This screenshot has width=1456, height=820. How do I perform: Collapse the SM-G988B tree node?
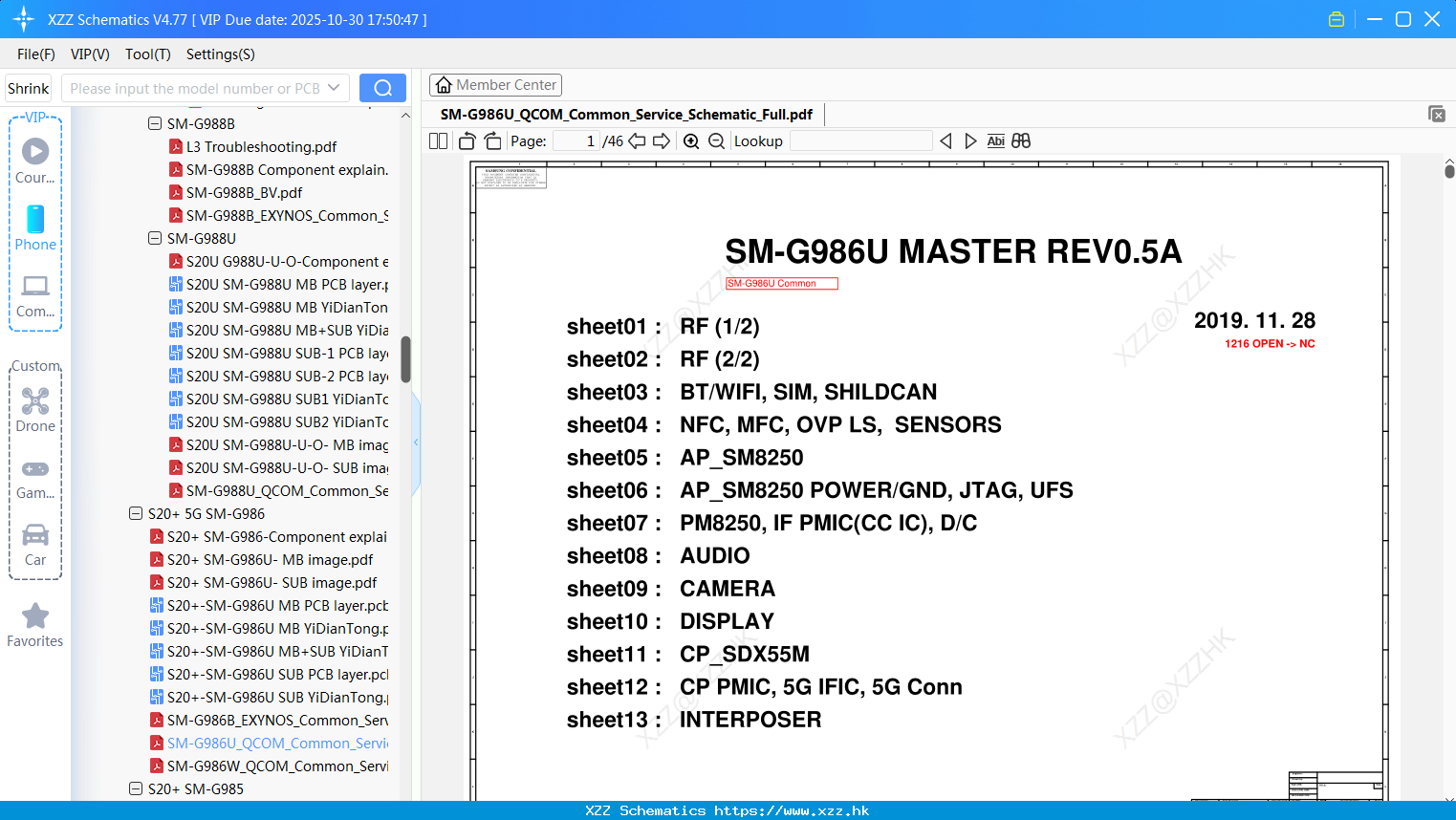[155, 123]
